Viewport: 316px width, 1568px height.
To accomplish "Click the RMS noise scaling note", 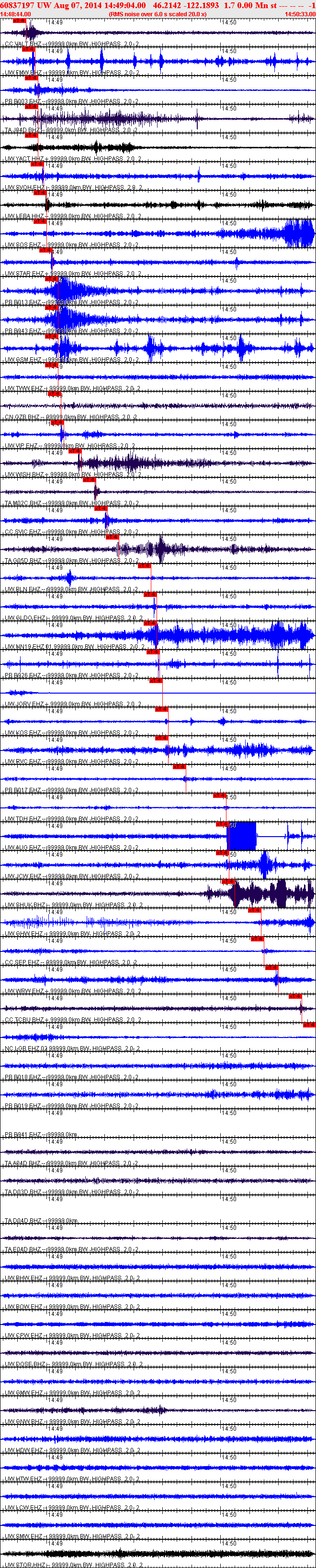I will 158,14.
